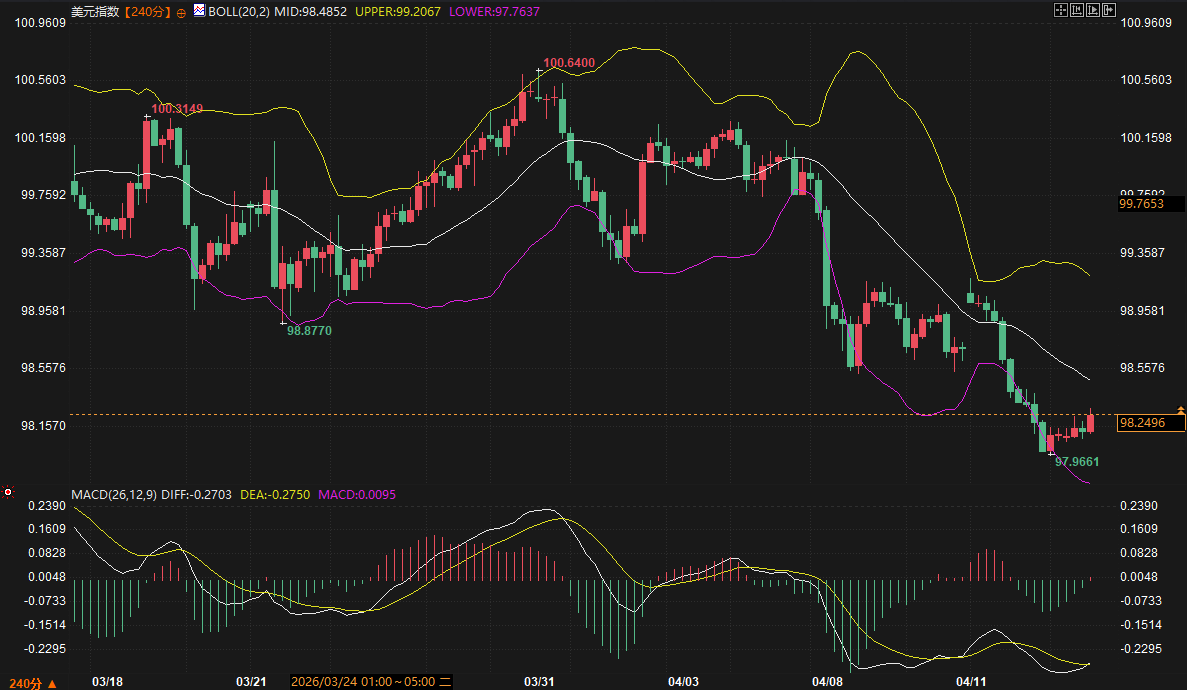The image size is (1187, 690).
Task: Click the 美元指数 symbol name
Action: (x=95, y=11)
